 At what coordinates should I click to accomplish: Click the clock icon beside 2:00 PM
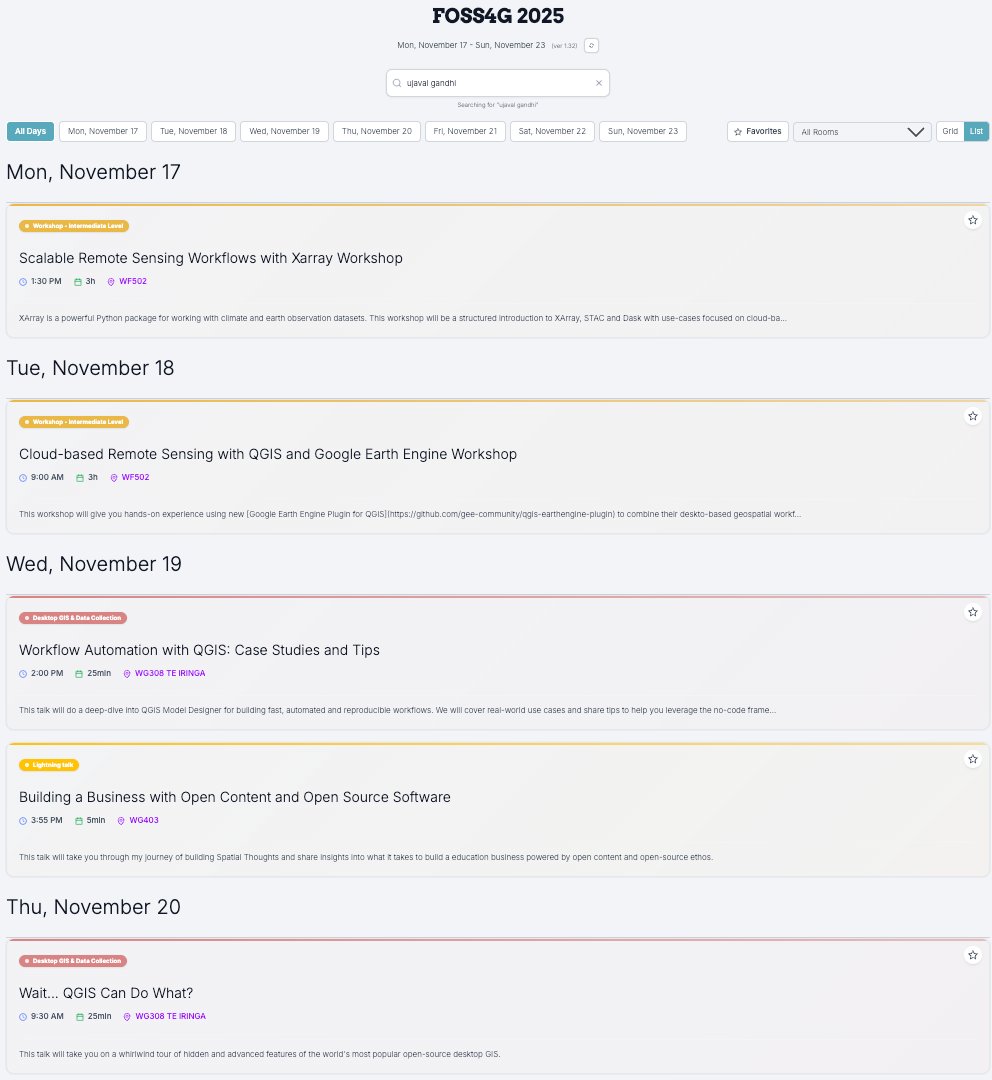click(23, 674)
